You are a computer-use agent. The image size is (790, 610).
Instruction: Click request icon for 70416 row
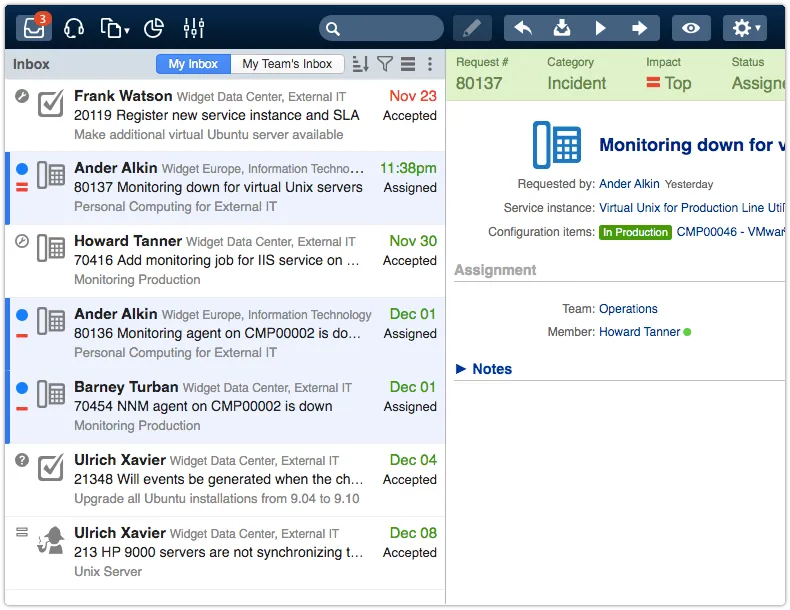click(x=51, y=248)
